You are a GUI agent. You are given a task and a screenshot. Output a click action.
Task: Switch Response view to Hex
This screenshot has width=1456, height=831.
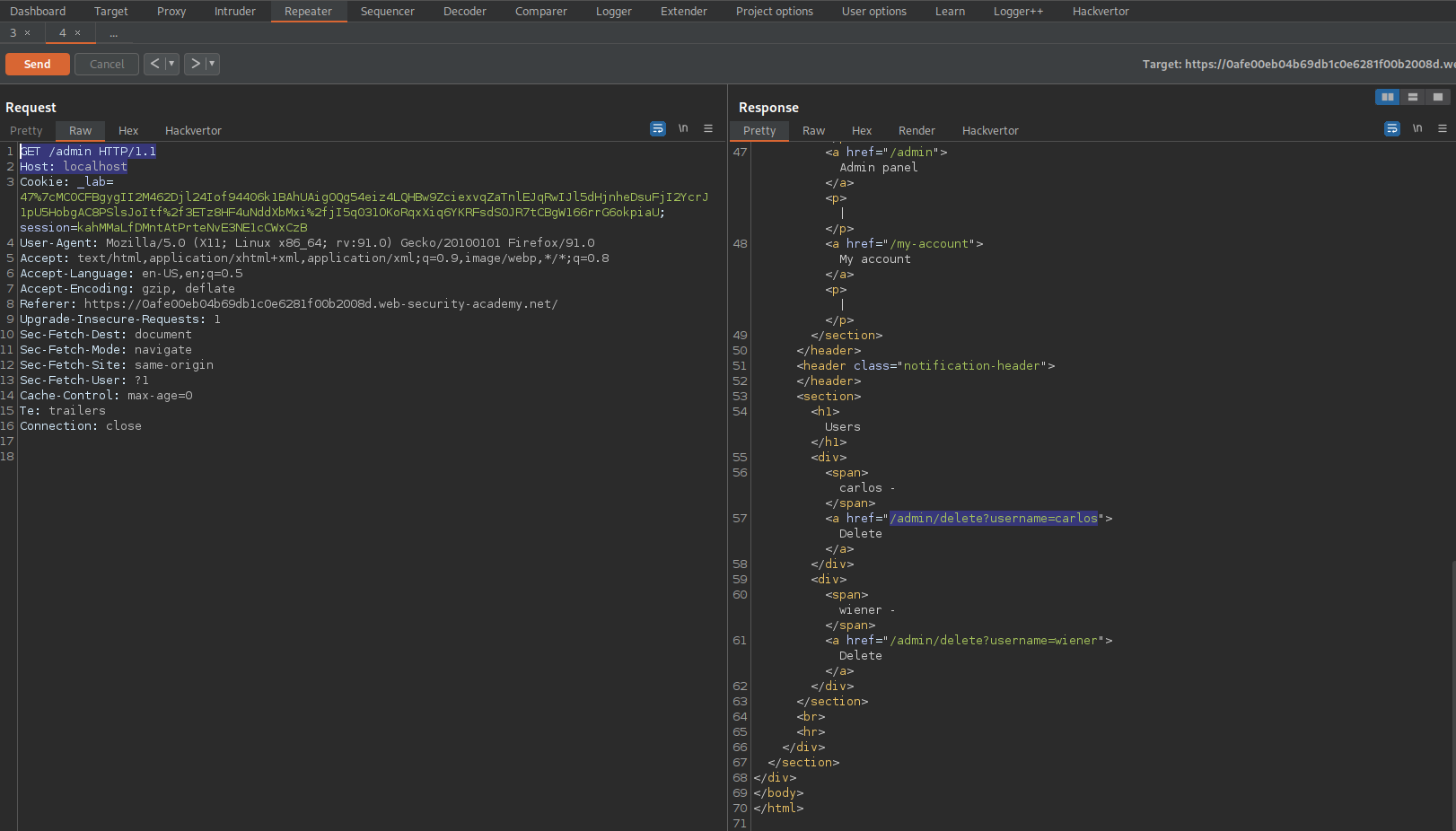pos(862,131)
